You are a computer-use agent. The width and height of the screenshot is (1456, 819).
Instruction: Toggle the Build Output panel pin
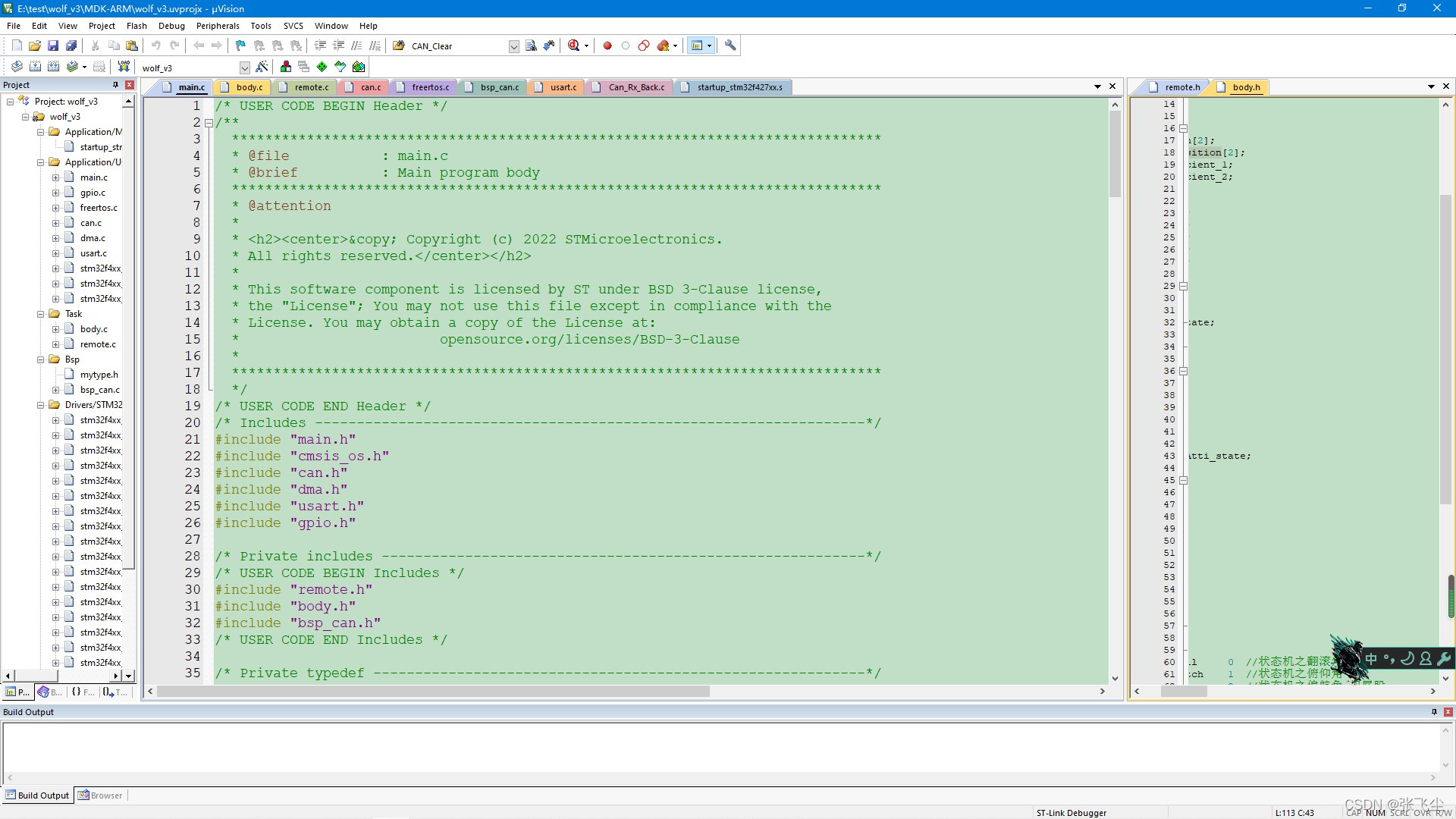coord(1434,712)
